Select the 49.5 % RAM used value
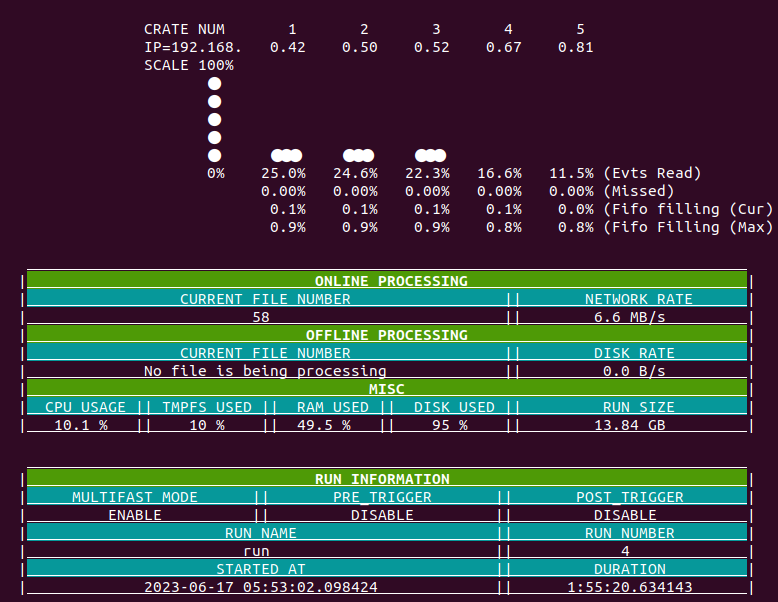778x602 pixels. click(x=323, y=425)
